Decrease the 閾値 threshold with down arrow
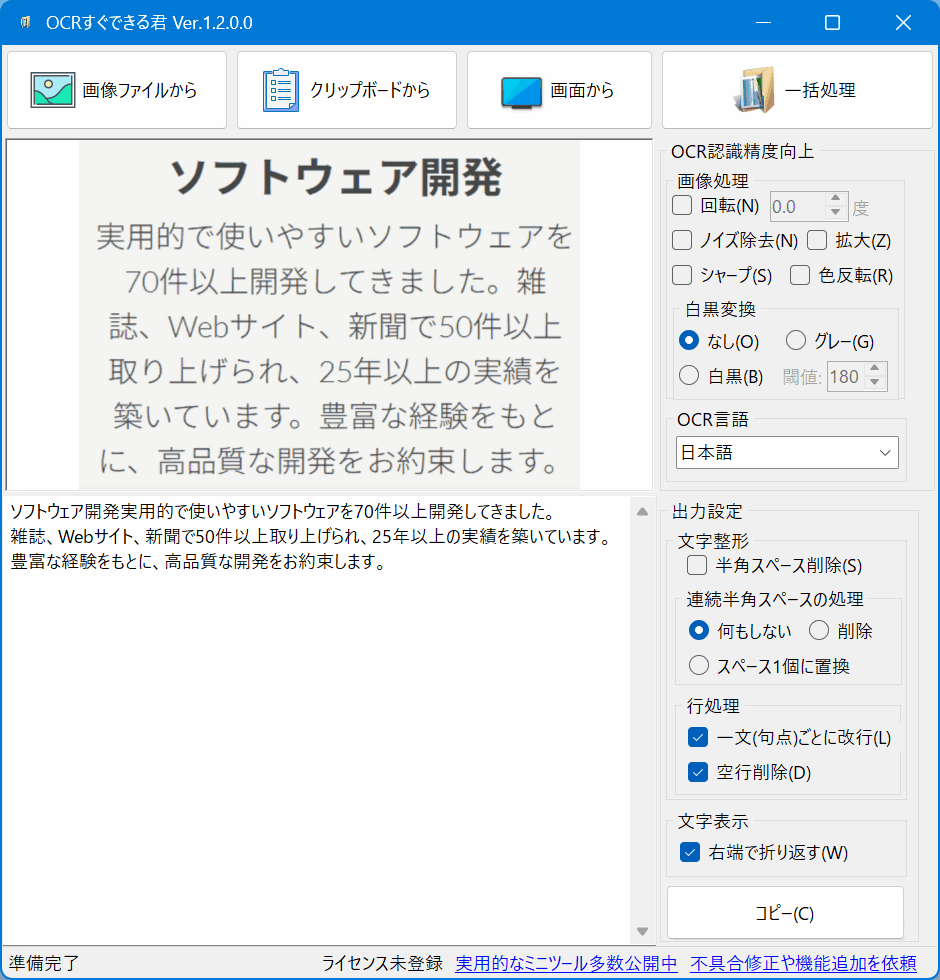Screen dimensions: 940x980 click(875, 383)
